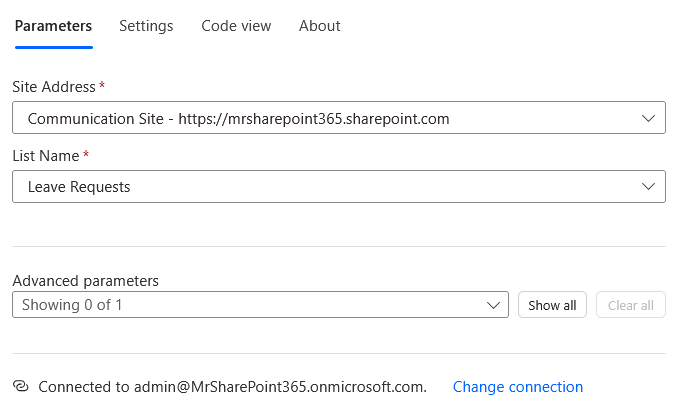
Task: Open the Settings tab
Action: 146,26
